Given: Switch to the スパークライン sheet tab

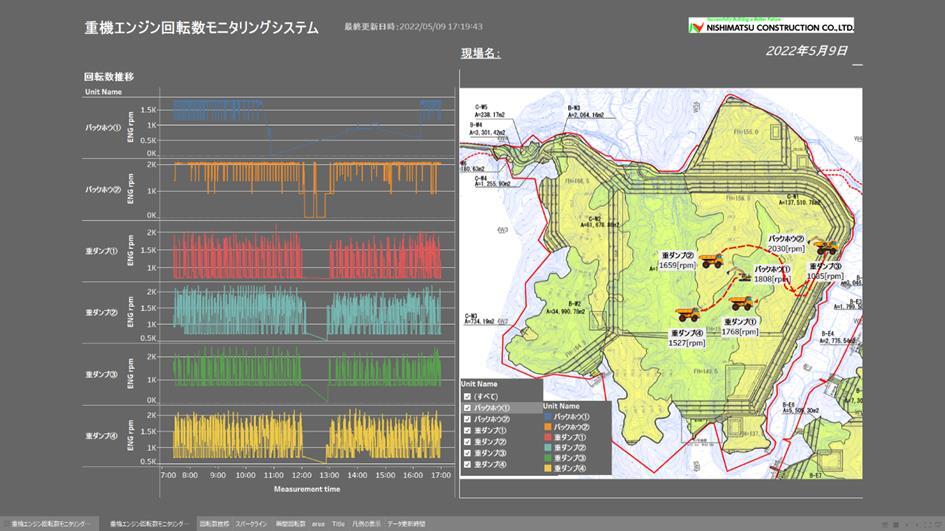Looking at the screenshot, I should click(x=251, y=523).
